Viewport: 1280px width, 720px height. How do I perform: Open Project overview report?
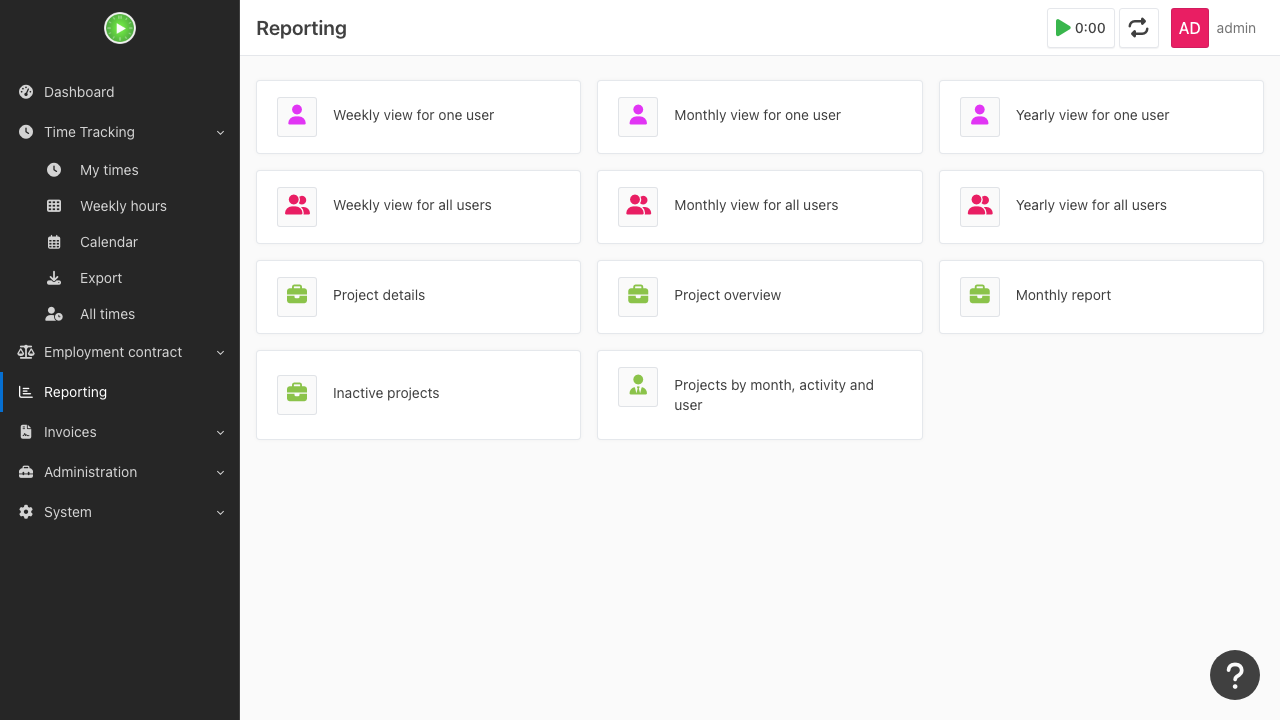point(759,297)
